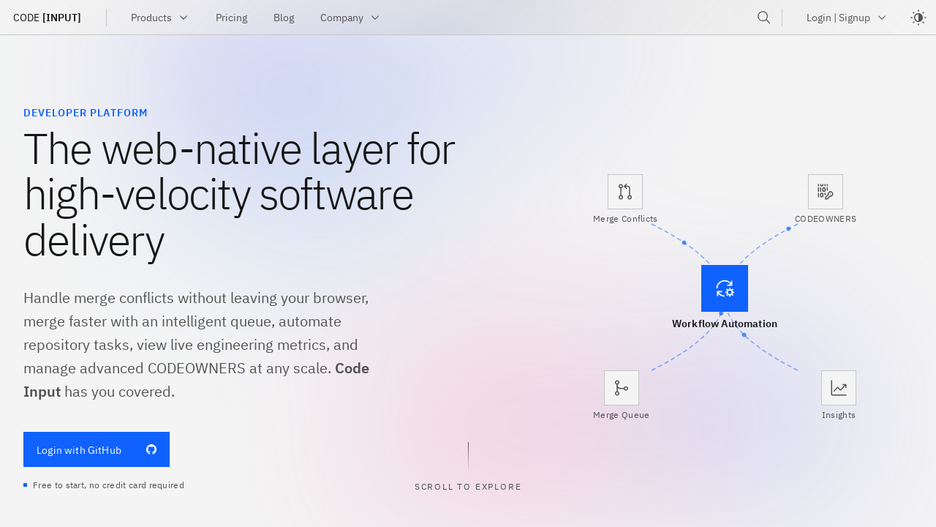Select the Merge Queue branch icon
This screenshot has height=527, width=936.
click(621, 388)
